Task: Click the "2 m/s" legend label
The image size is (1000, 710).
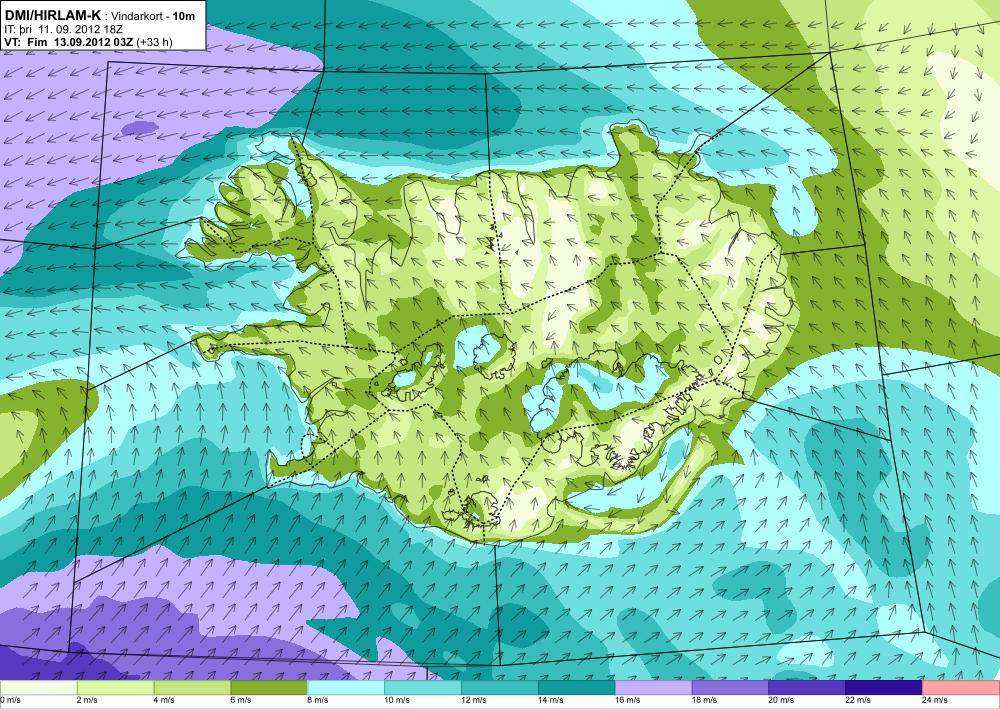Action: (87, 700)
